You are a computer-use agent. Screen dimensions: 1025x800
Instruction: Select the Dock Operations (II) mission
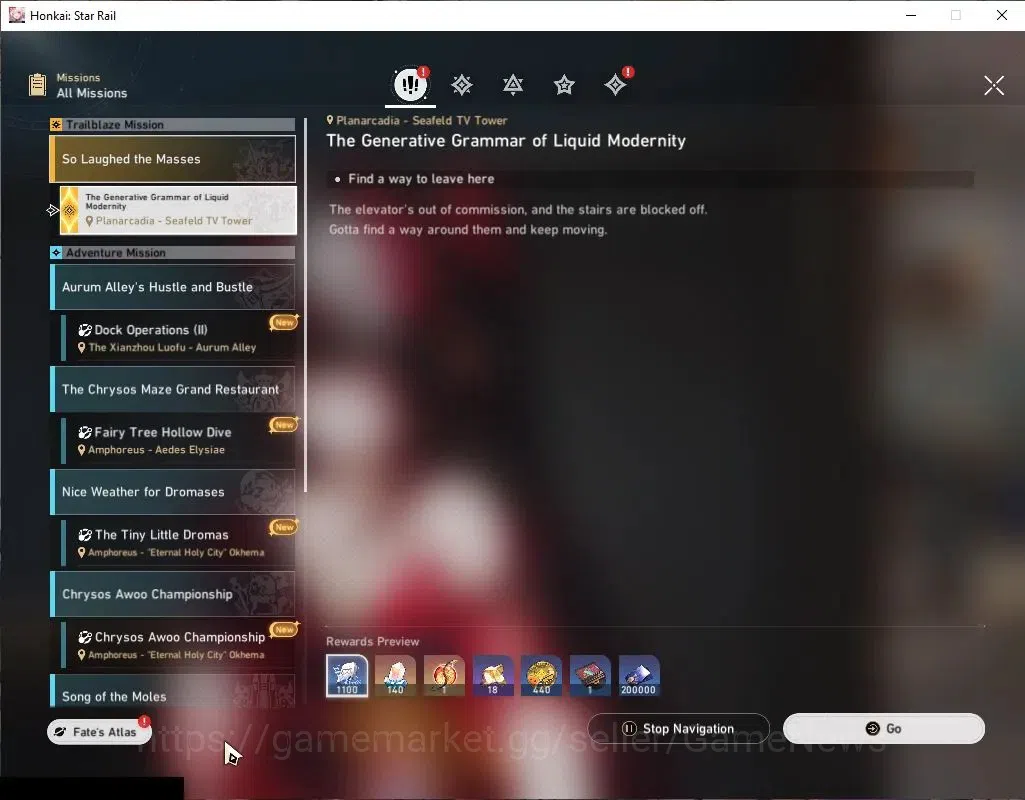[178, 337]
